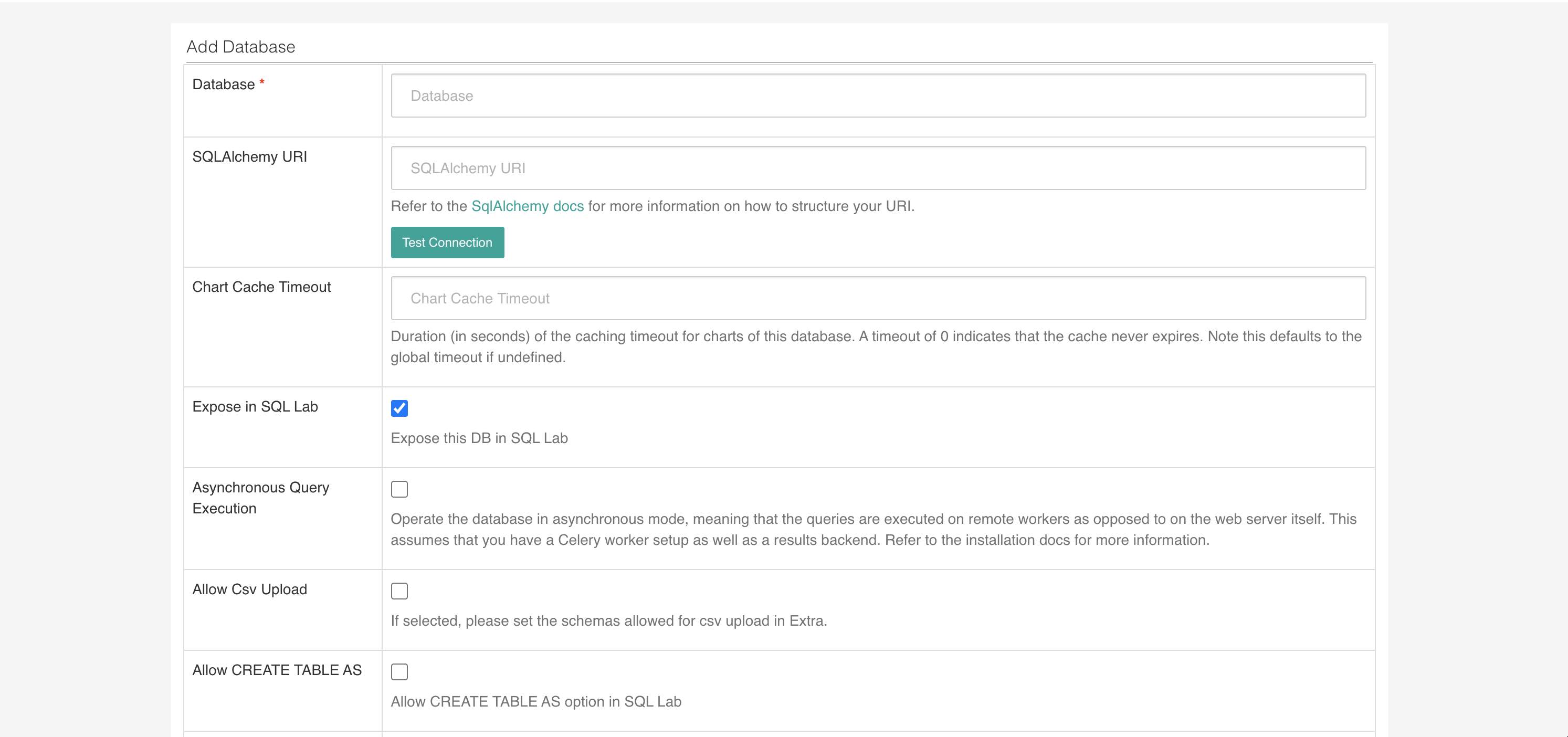Click the Allow CREATE TABLE AS label
This screenshot has width=1568, height=737.
[277, 670]
